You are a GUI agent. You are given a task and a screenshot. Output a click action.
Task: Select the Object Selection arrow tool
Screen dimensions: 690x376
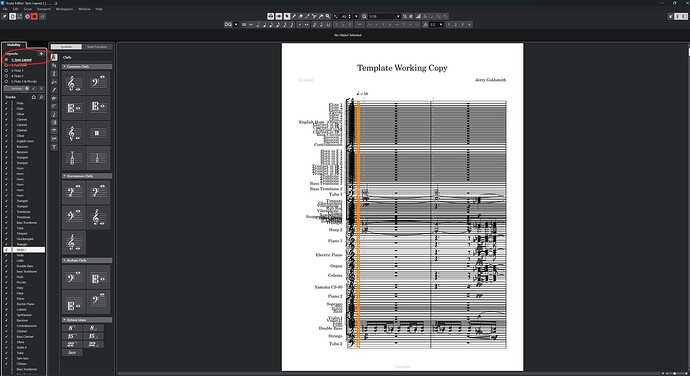point(287,16)
